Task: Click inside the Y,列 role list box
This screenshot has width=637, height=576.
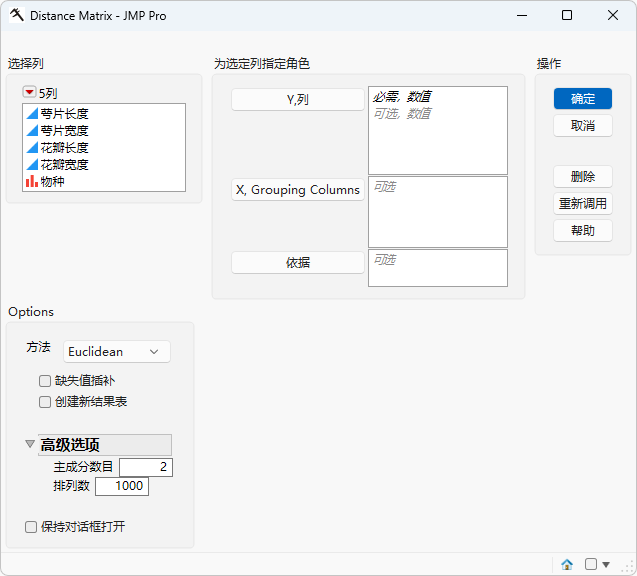Action: [438, 130]
